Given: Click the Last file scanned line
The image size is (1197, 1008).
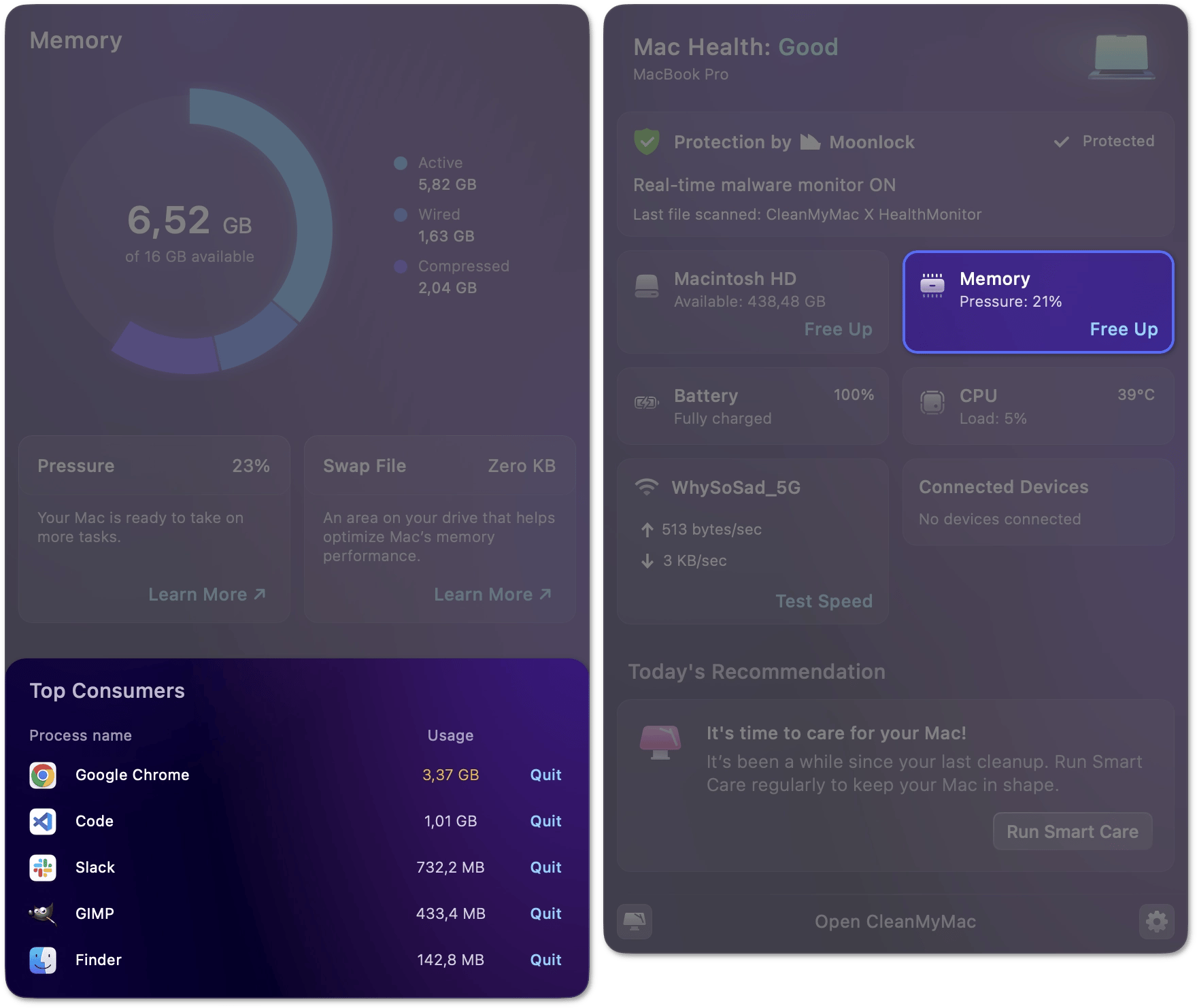Looking at the screenshot, I should click(807, 215).
